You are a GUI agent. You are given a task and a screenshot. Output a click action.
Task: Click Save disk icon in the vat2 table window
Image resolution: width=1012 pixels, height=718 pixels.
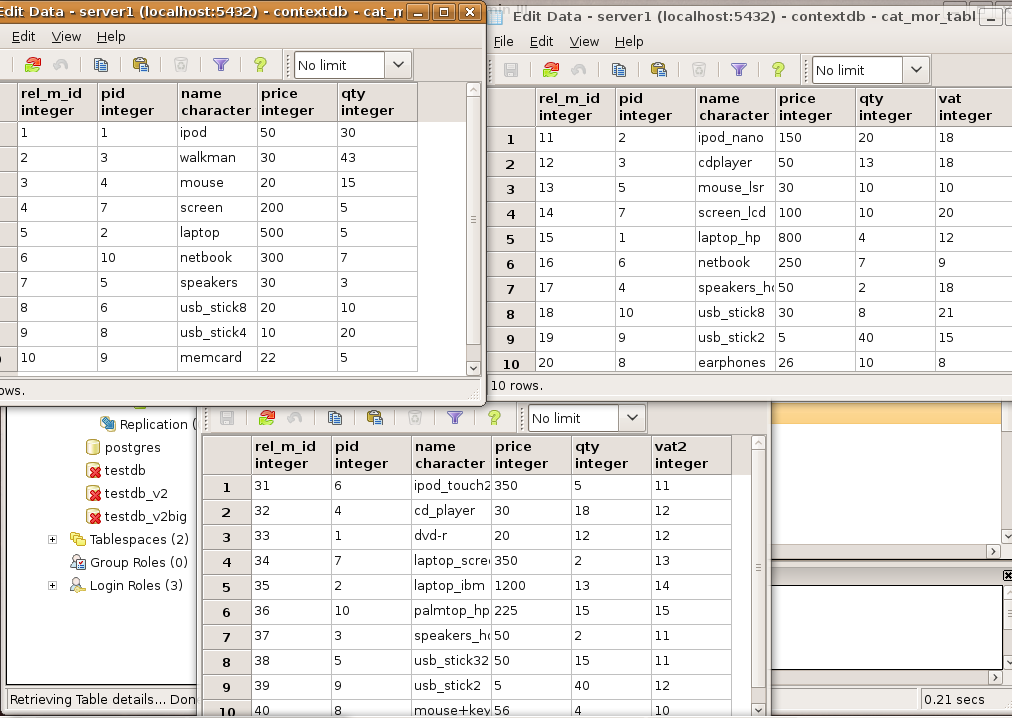[x=227, y=418]
